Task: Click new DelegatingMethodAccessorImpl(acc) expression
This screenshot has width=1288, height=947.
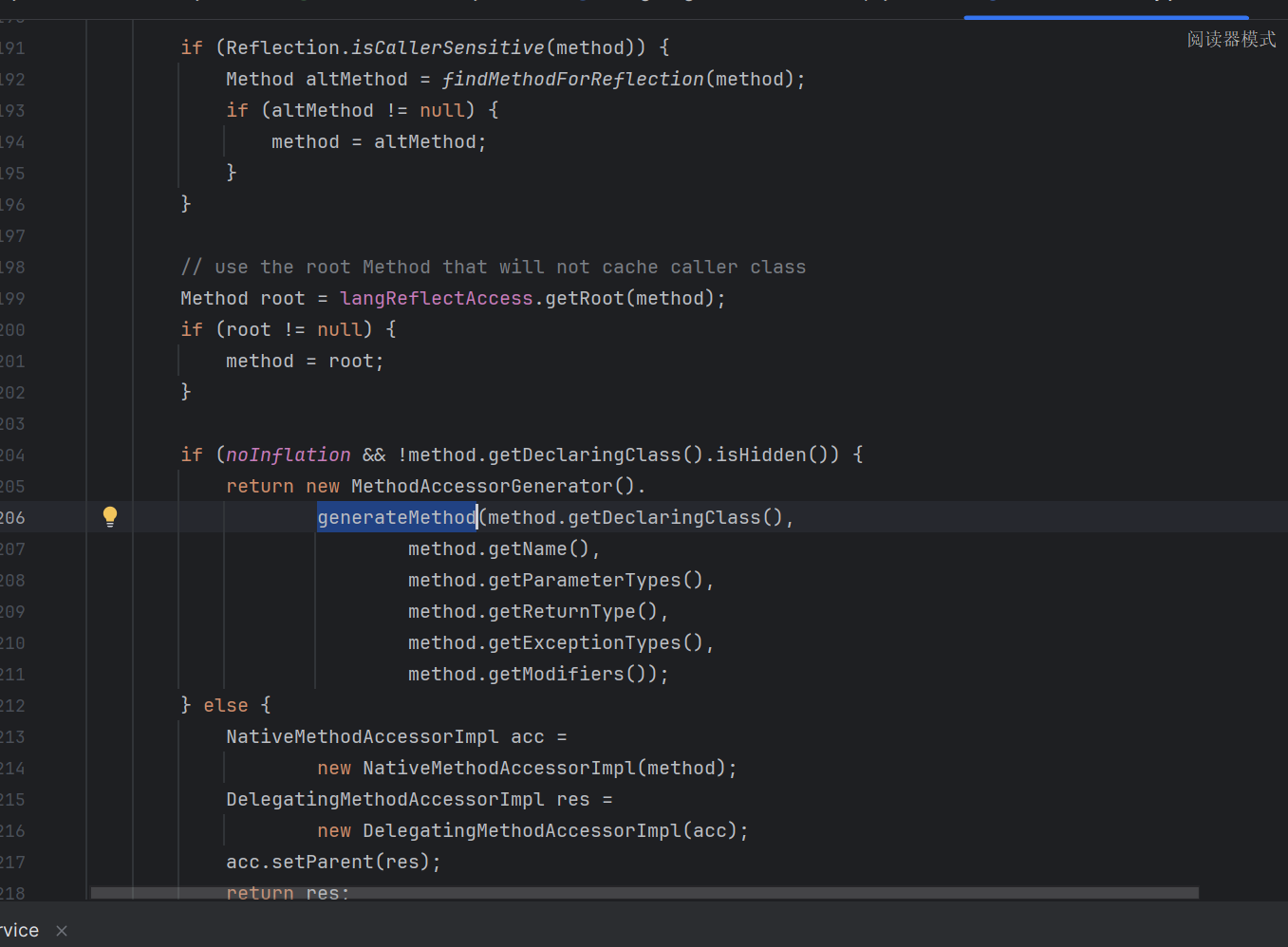Action: pos(527,830)
